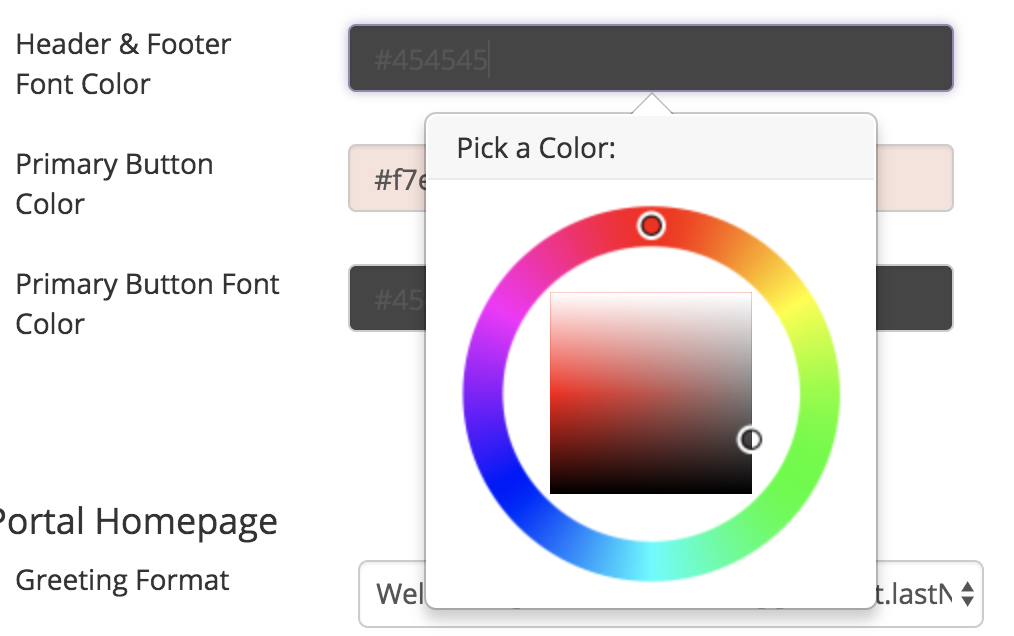Image resolution: width=1014 pixels, height=636 pixels.
Task: Click the Header & Footer Font Color field
Action: (x=651, y=58)
